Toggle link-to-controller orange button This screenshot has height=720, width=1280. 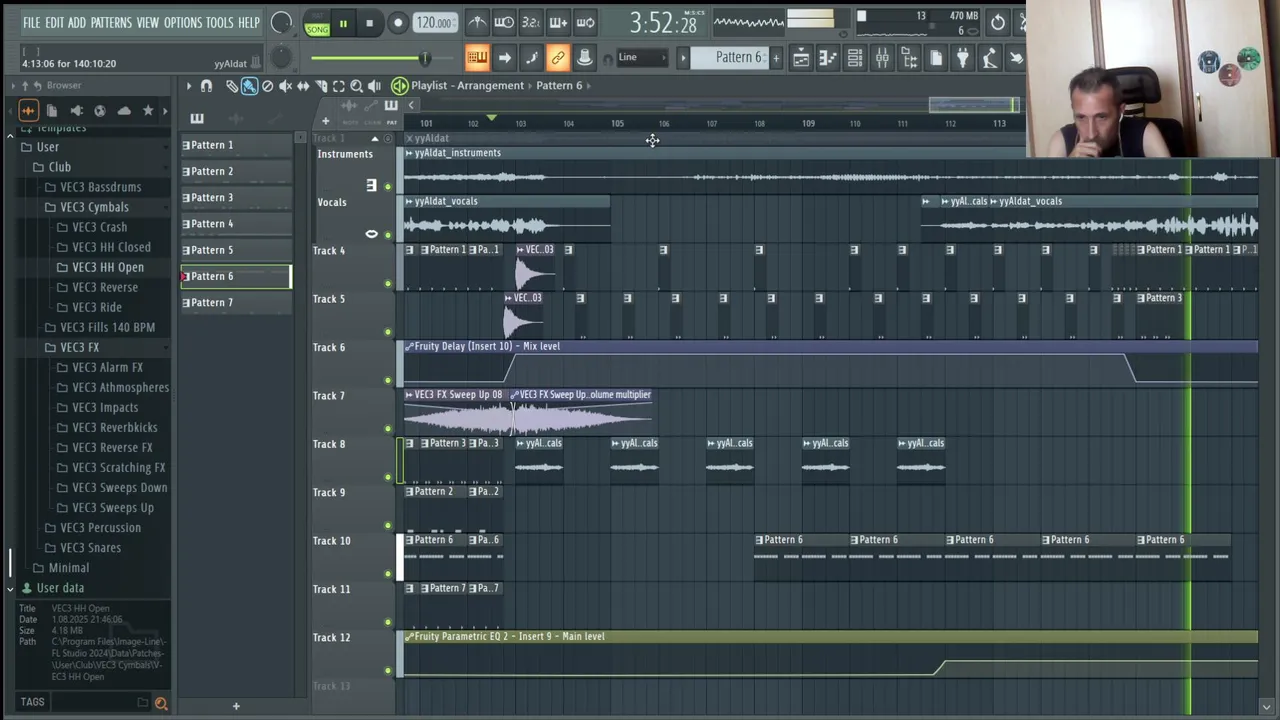(558, 58)
